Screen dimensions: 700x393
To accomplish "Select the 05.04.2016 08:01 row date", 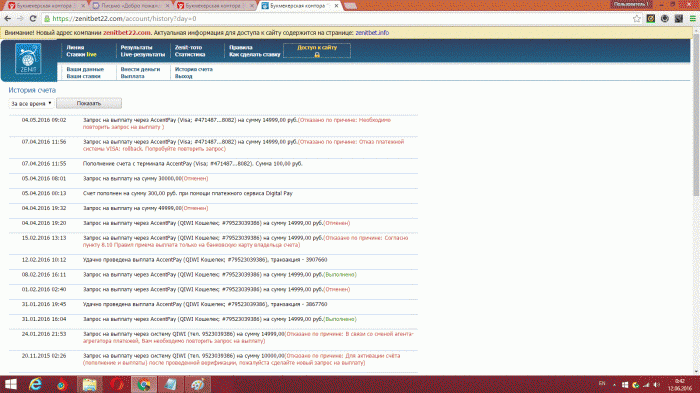I will [44, 179].
